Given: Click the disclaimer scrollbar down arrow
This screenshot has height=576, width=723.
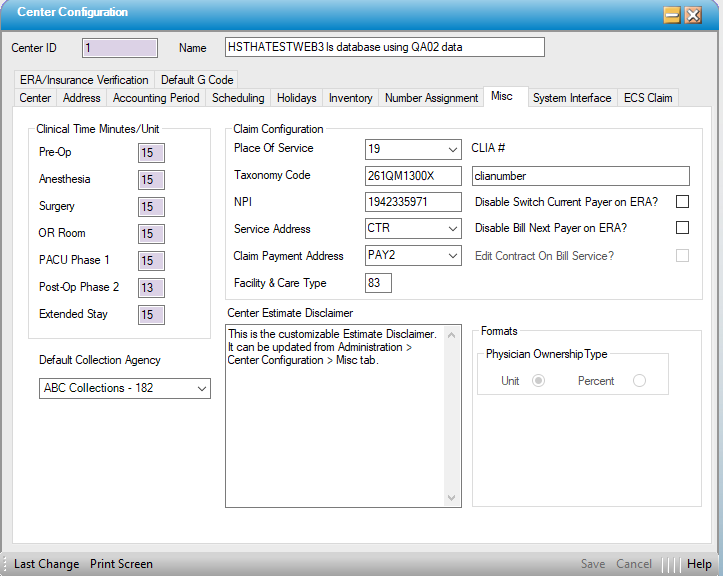Looking at the screenshot, I should 452,498.
